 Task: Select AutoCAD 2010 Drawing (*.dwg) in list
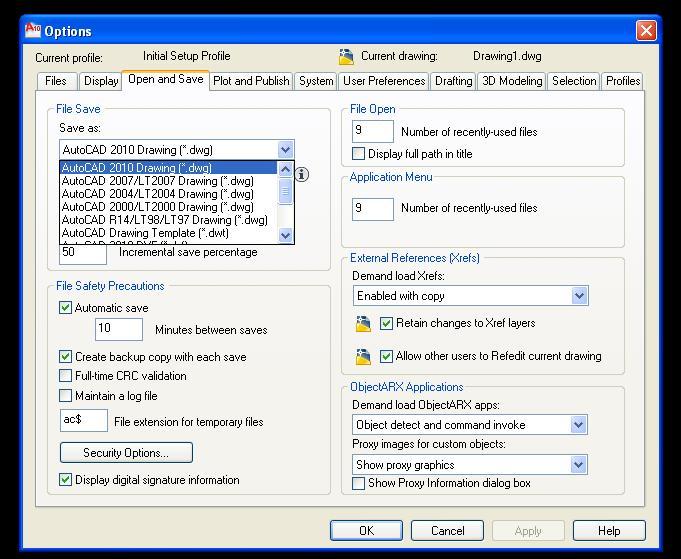tap(169, 168)
